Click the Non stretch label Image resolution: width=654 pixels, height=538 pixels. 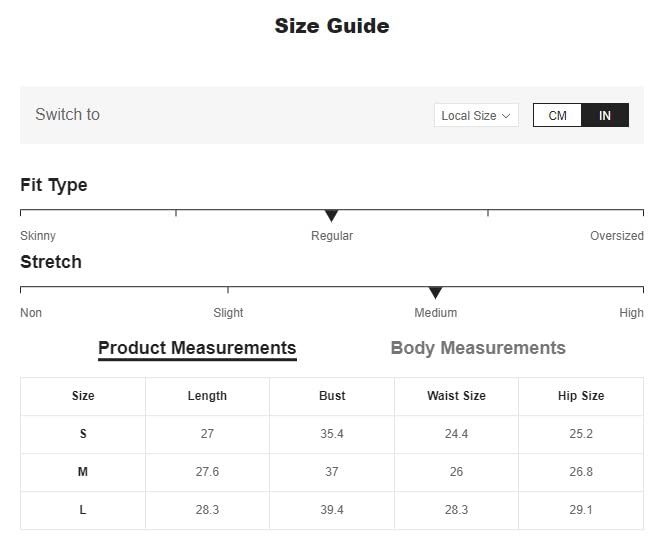click(x=31, y=313)
